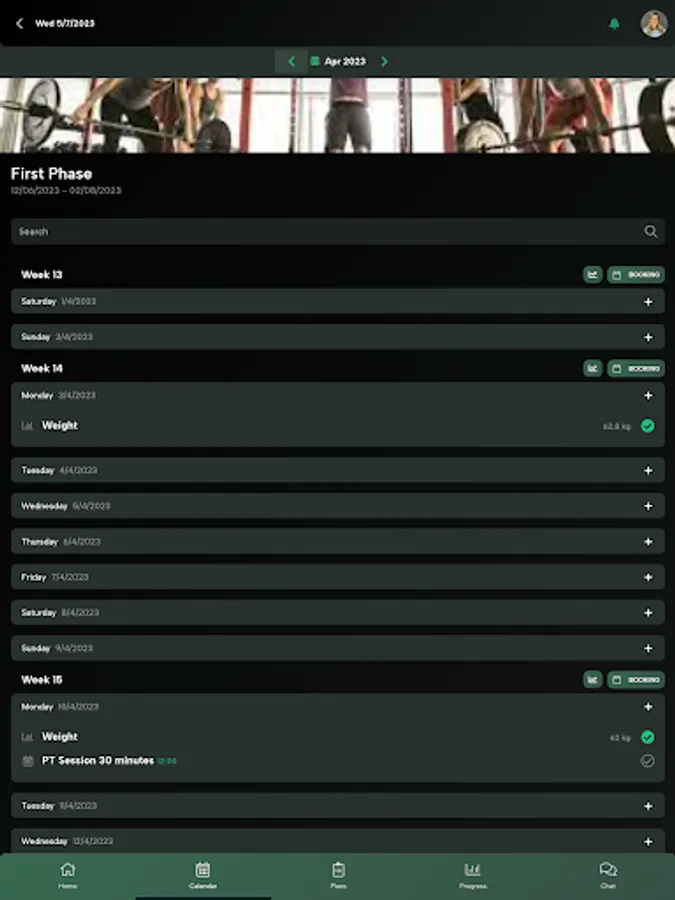This screenshot has width=675, height=900.
Task: Switch to the Home tab
Action: (x=68, y=876)
